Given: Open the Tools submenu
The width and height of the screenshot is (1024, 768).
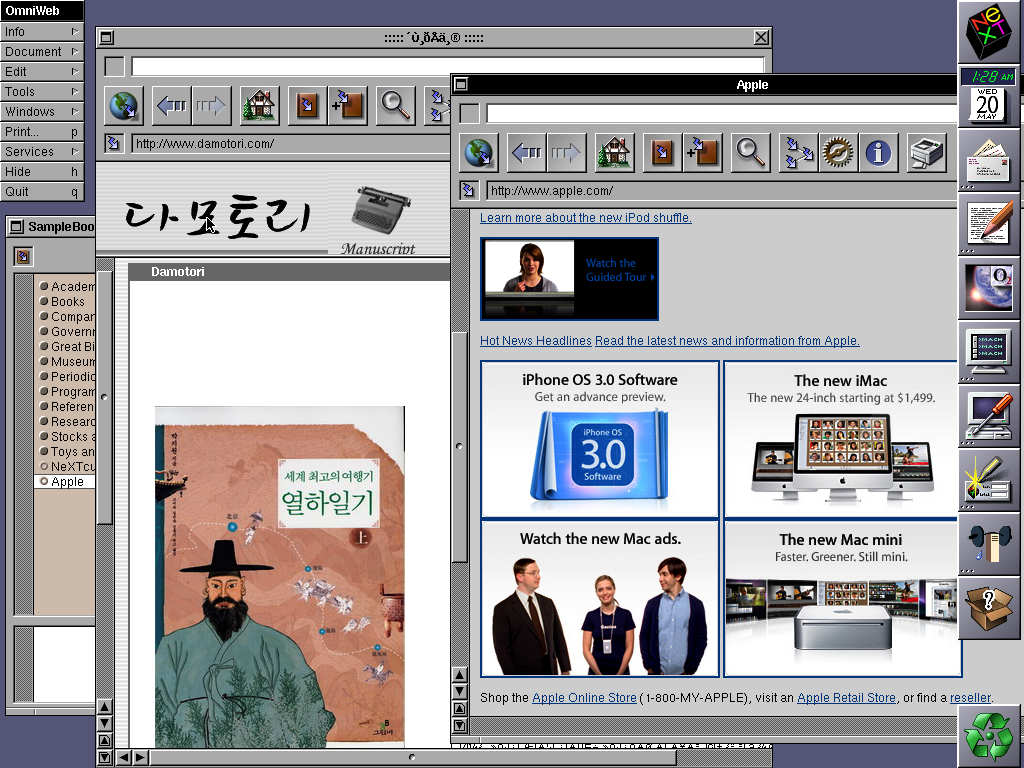Looking at the screenshot, I should tap(42, 91).
